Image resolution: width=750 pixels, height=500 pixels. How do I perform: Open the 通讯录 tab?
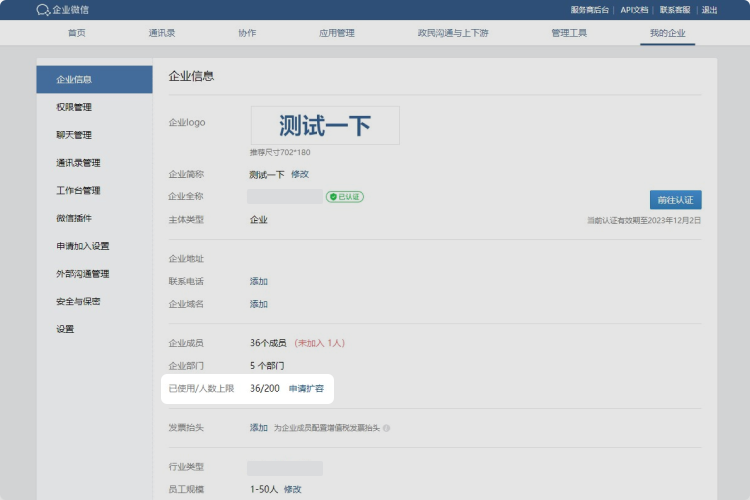[162, 33]
